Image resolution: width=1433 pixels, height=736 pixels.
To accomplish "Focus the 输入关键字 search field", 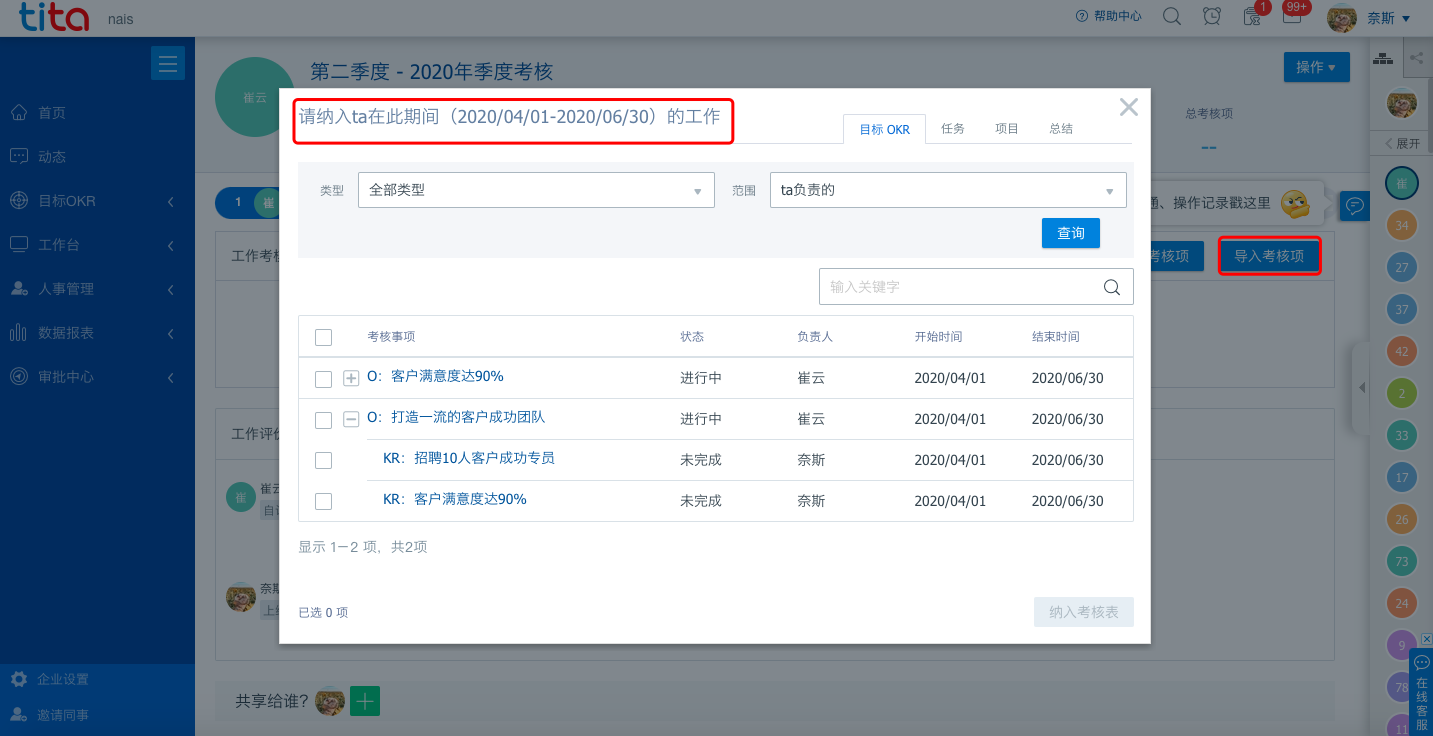I will coord(976,287).
